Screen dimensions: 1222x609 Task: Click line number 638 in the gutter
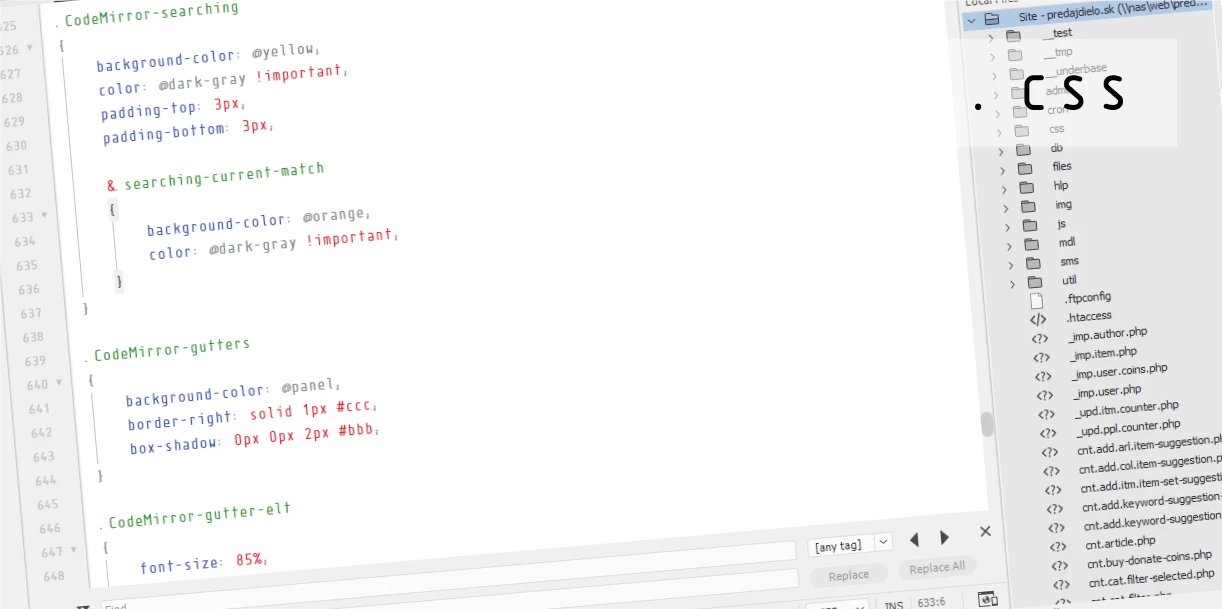click(x=32, y=338)
